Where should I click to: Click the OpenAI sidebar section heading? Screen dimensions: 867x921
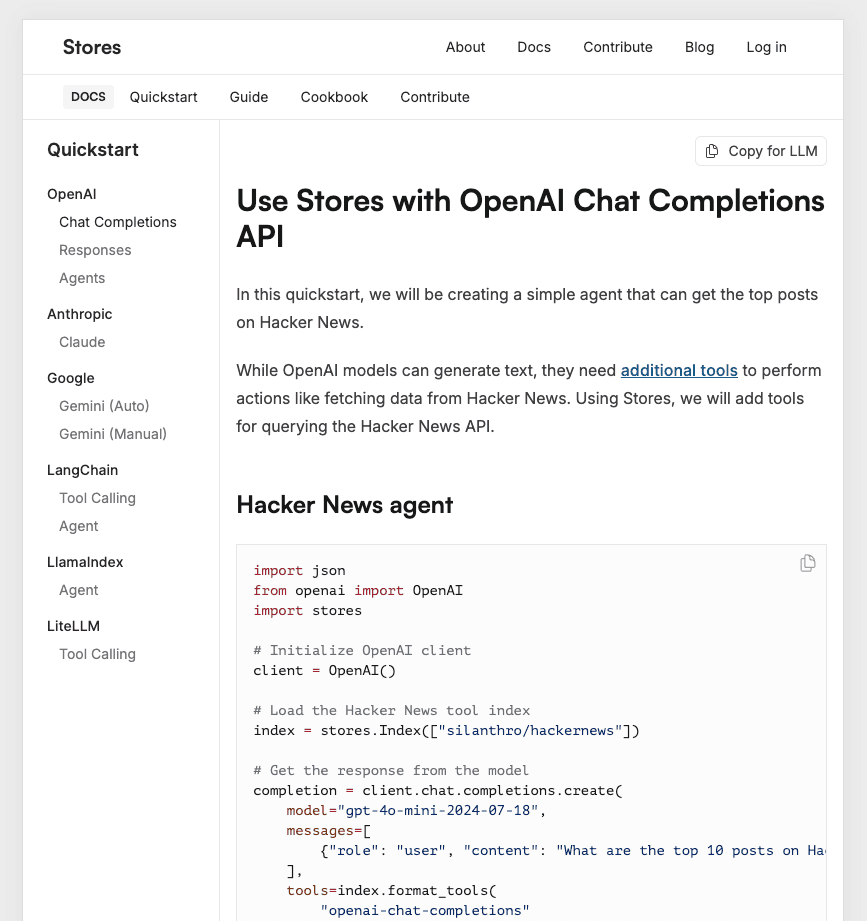coord(72,194)
